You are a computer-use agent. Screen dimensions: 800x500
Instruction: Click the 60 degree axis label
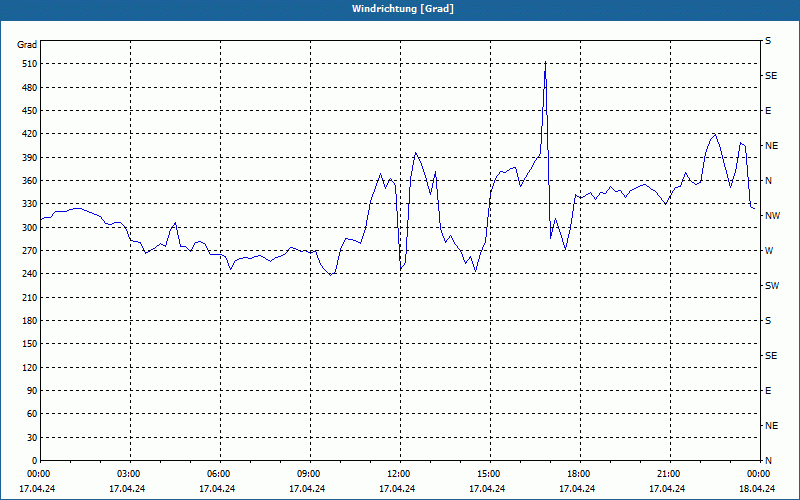point(32,414)
